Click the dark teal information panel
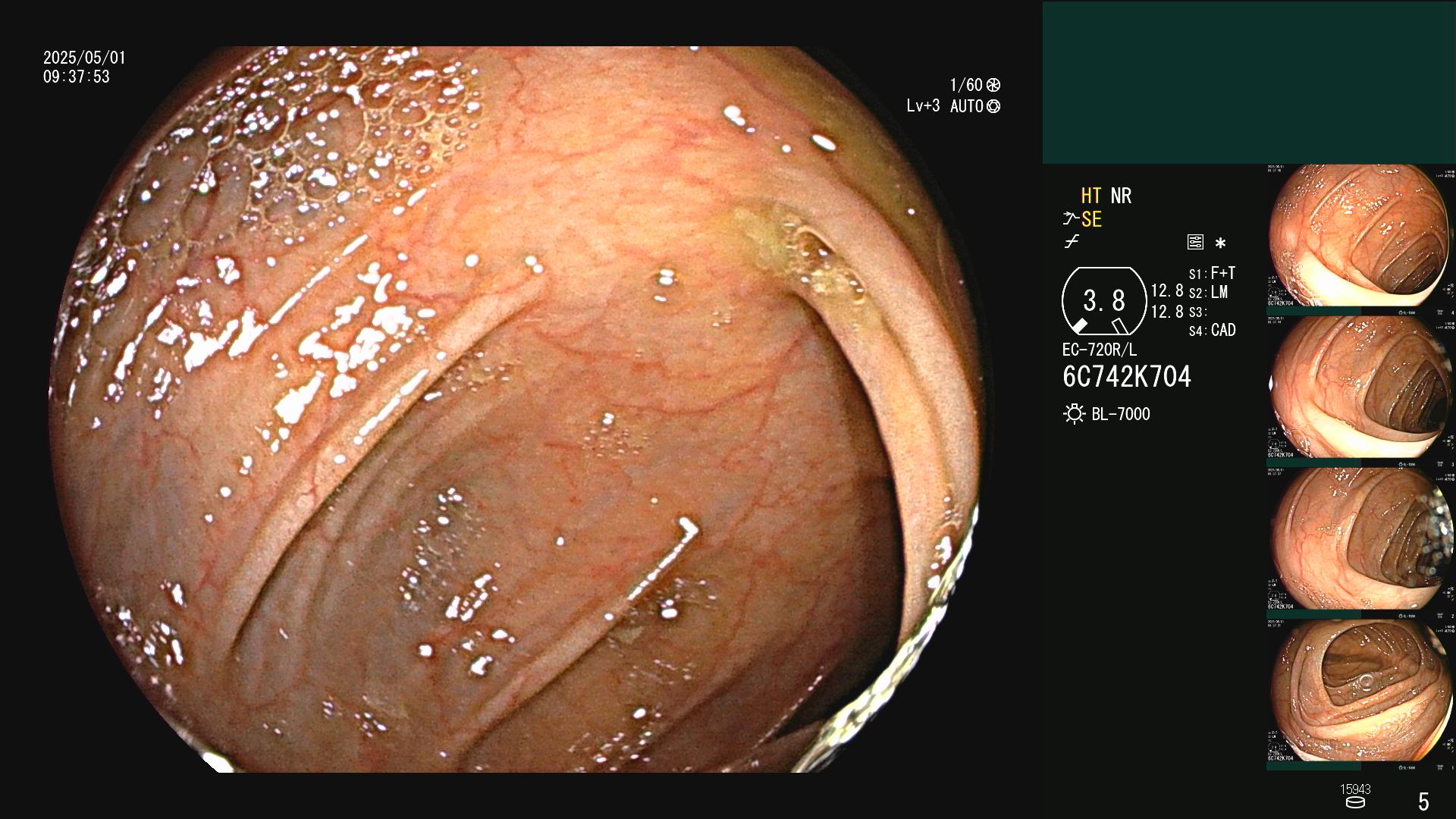1456x819 pixels. pos(1249,82)
